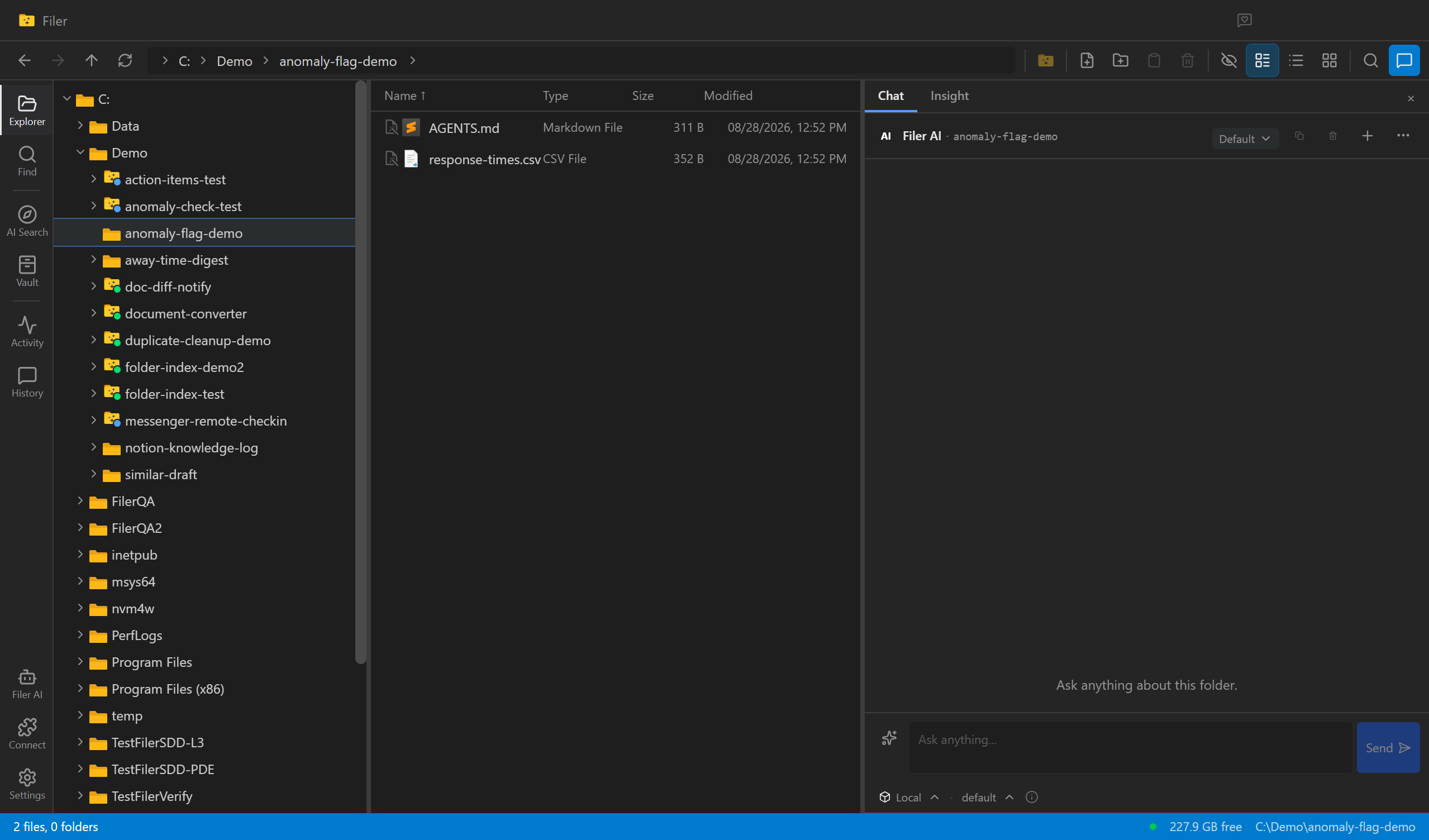1429x840 pixels.
Task: Click the paste clipboard toolbar icon
Action: pyautogui.click(x=1154, y=61)
